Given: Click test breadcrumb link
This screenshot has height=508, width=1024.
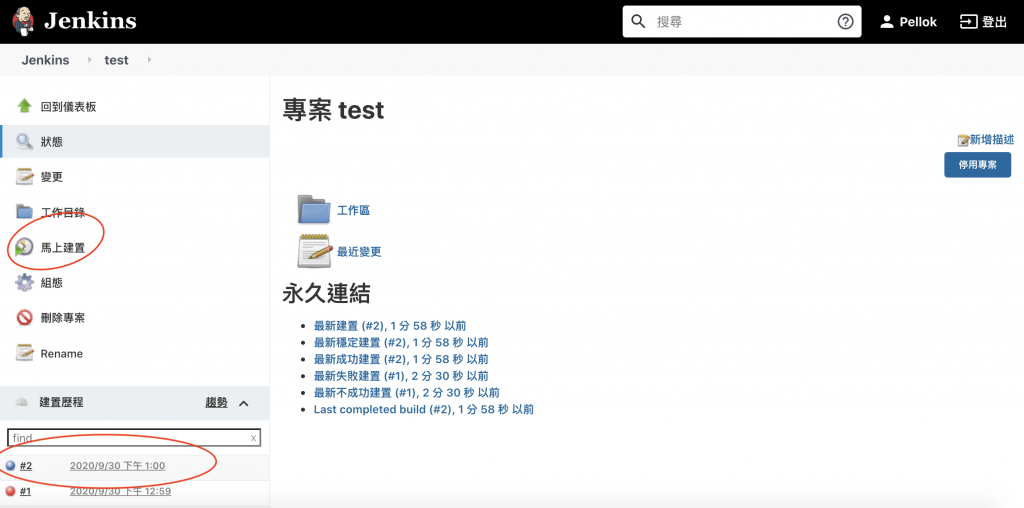Looking at the screenshot, I should 116,60.
